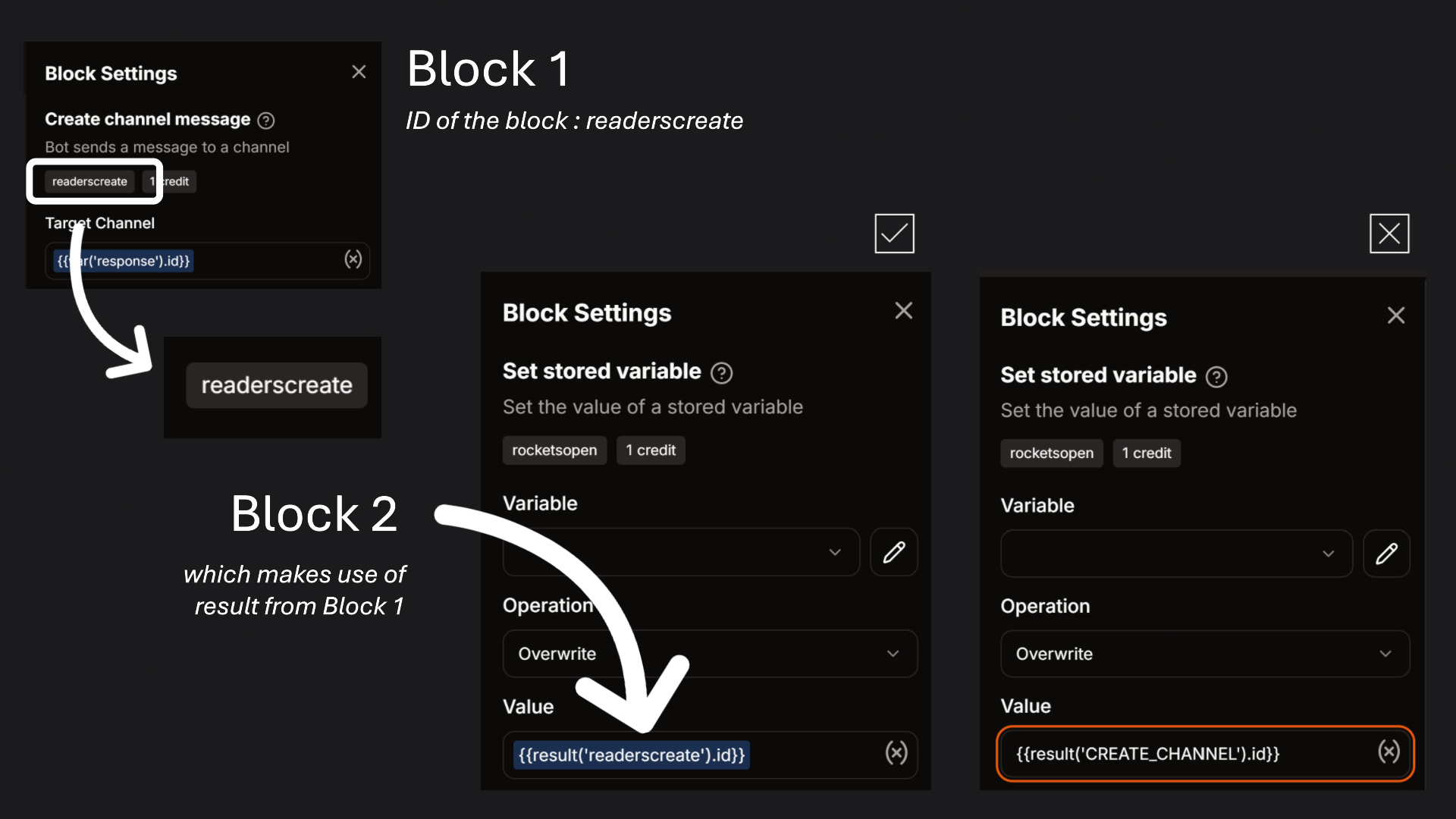Click variable insert icon in Target Channel field

click(353, 260)
